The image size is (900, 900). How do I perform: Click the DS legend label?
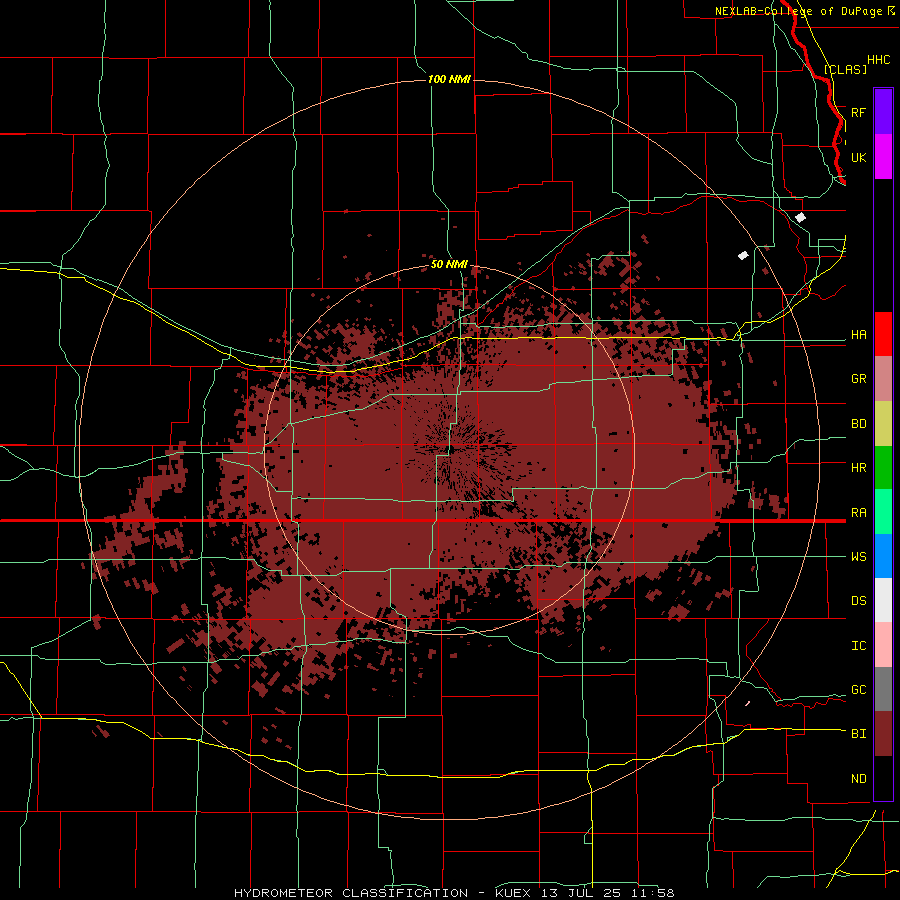[858, 601]
